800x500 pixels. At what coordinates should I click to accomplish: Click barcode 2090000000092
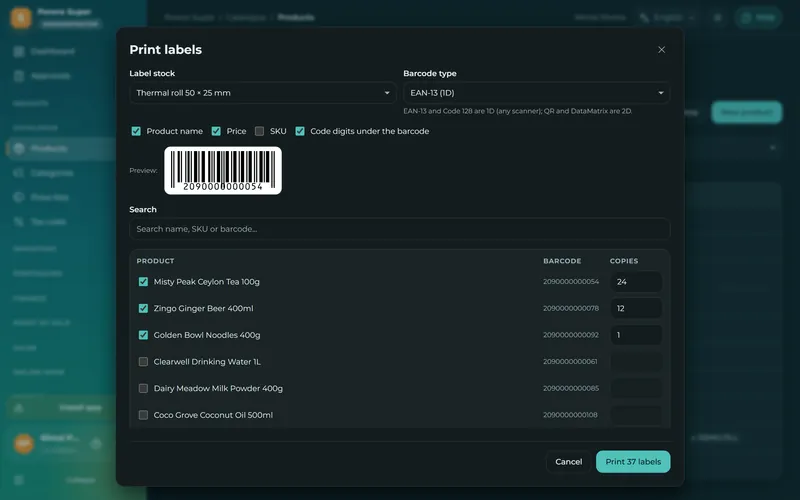point(571,335)
